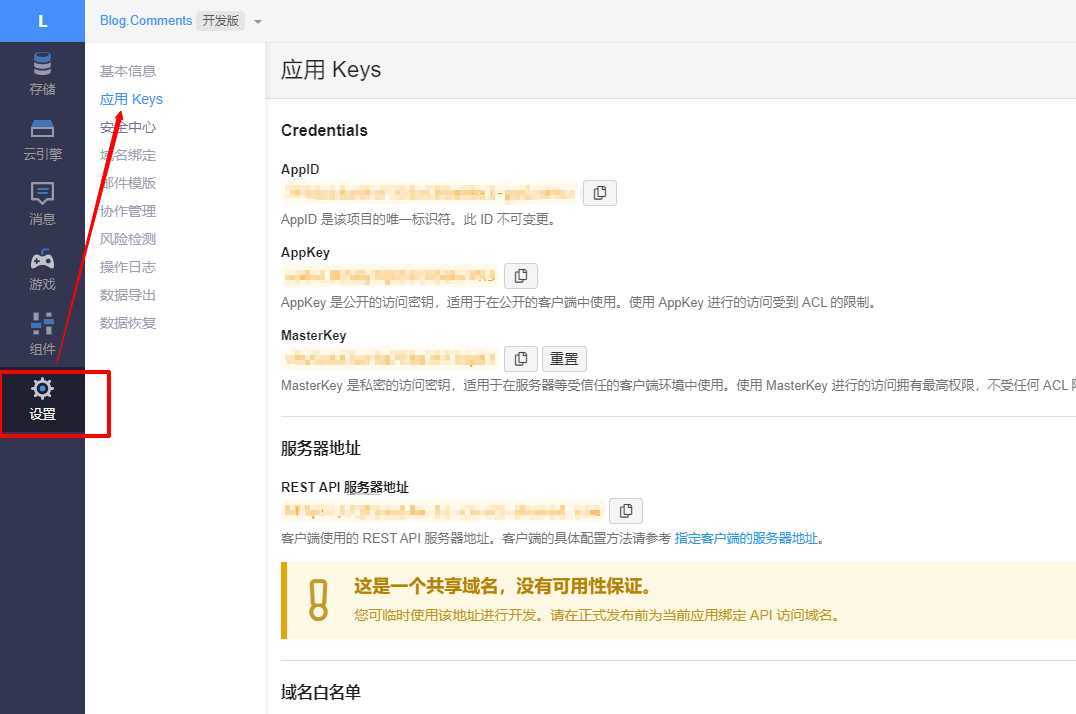Open the 操作日志 settings page
Screen dimensions: 1076x714
pyautogui.click(x=128, y=267)
